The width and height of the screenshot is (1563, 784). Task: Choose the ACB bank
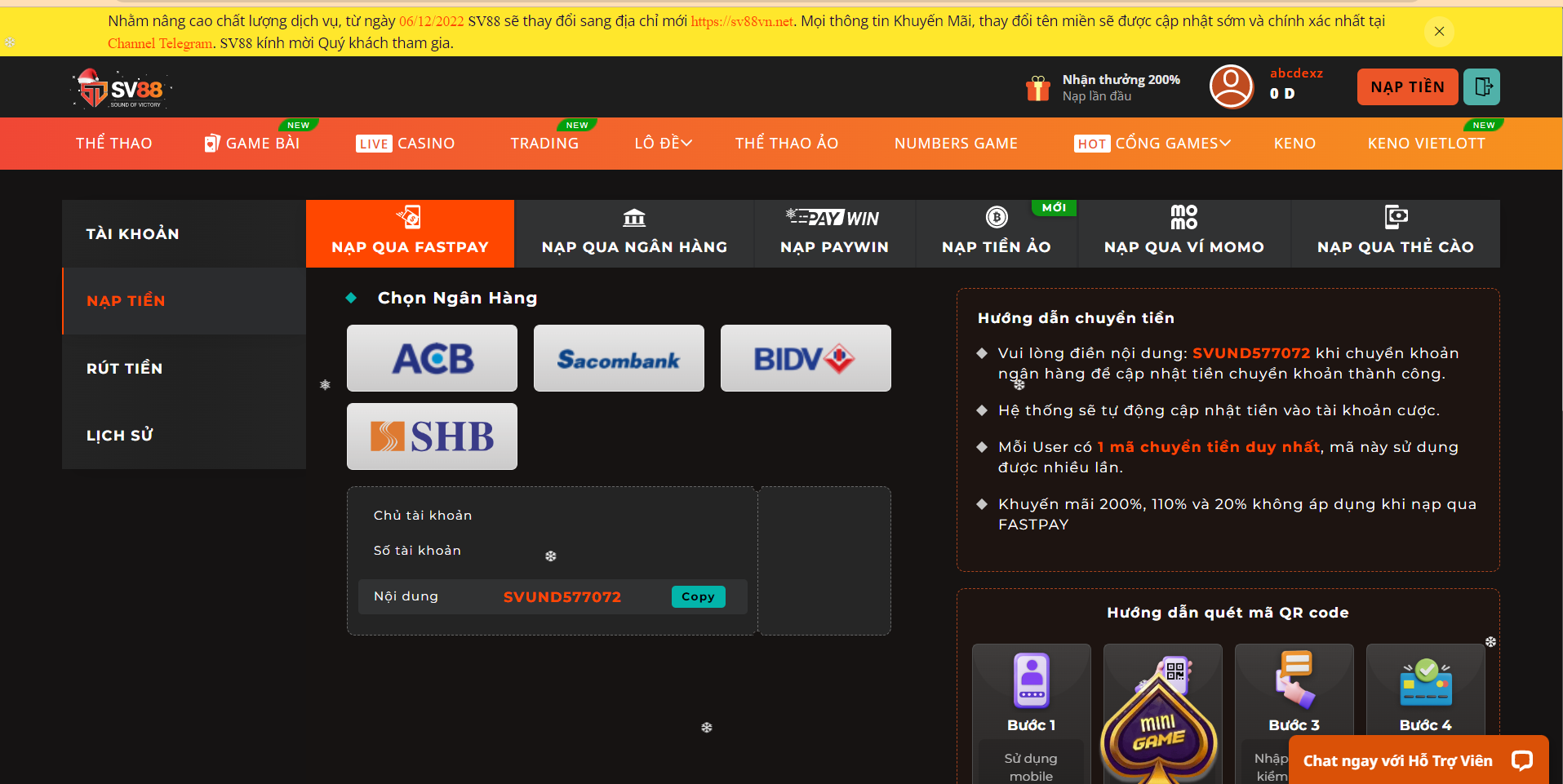[432, 358]
